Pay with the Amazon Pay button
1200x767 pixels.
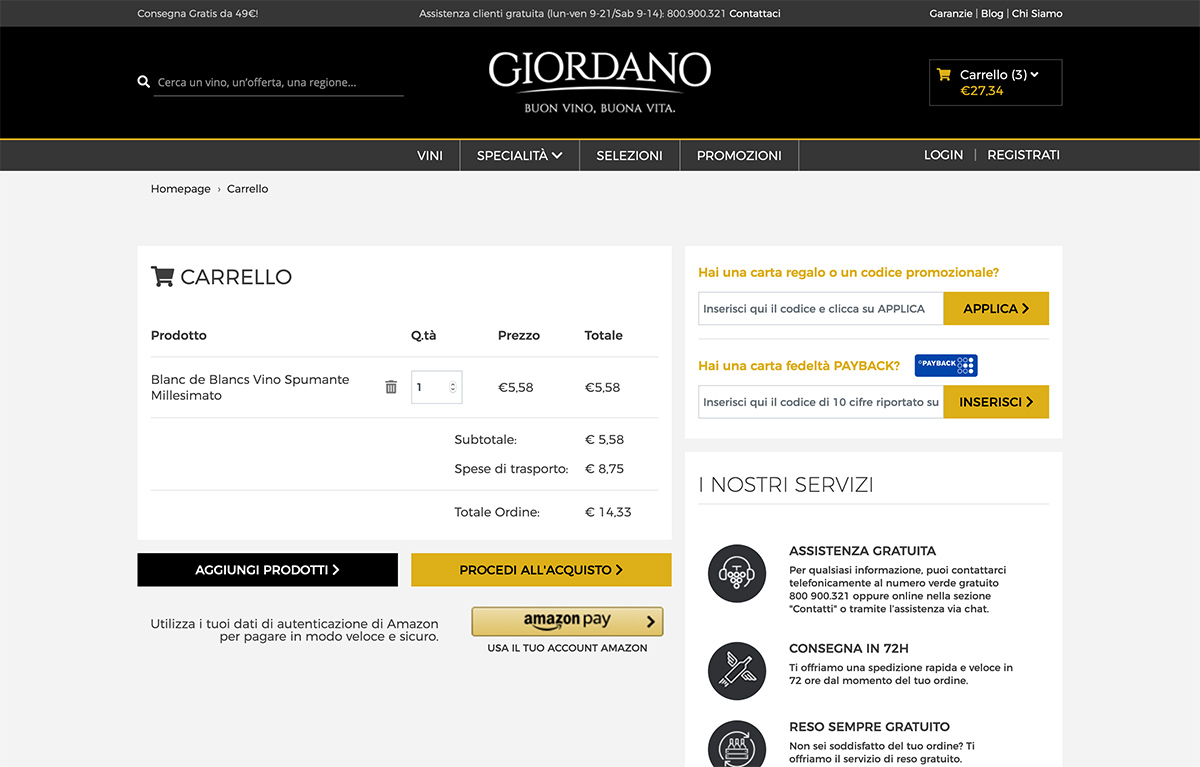tap(567, 621)
